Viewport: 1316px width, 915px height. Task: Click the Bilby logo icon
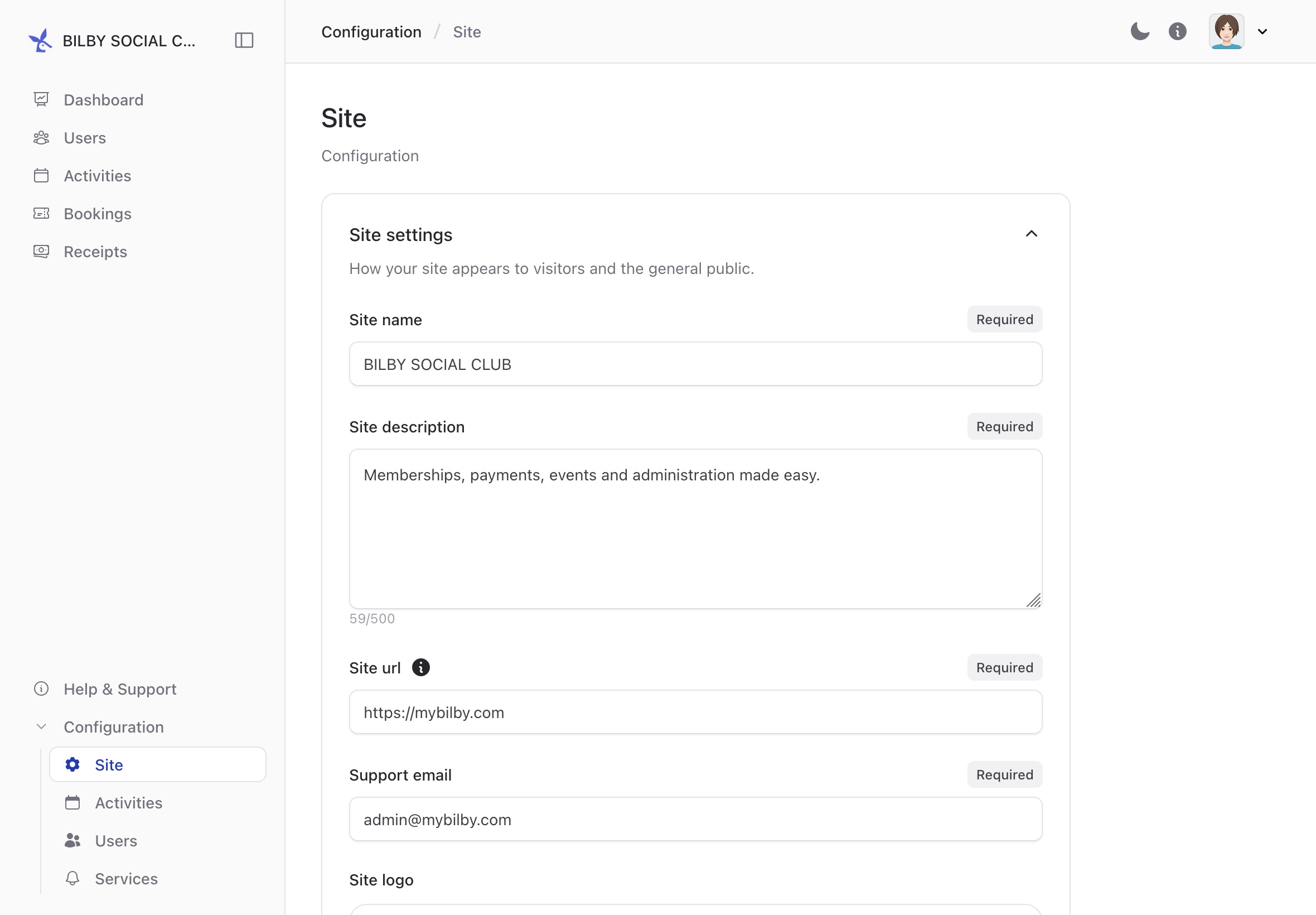pos(40,40)
